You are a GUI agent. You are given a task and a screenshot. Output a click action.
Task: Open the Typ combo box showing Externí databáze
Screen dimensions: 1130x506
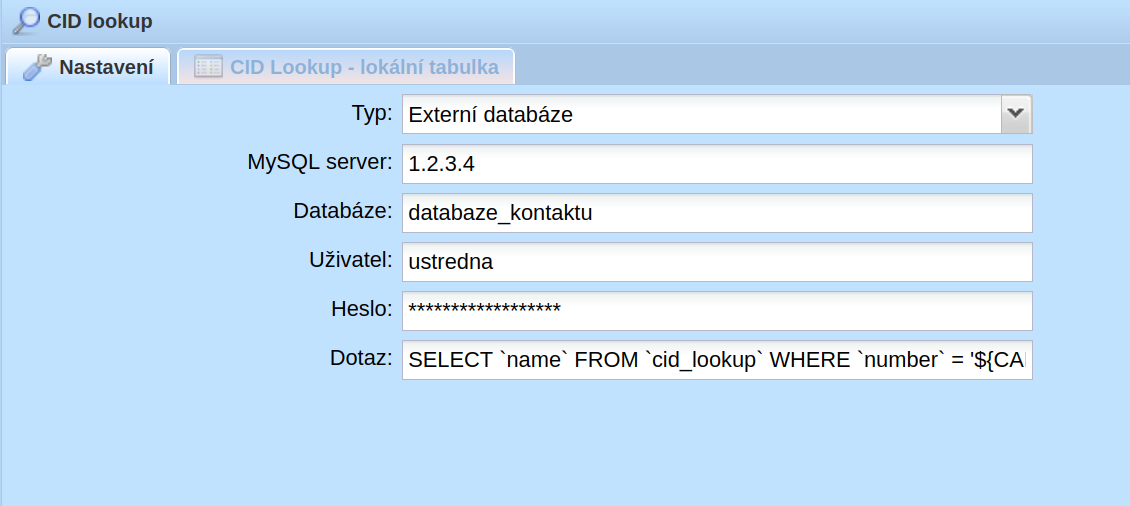[x=717, y=114]
